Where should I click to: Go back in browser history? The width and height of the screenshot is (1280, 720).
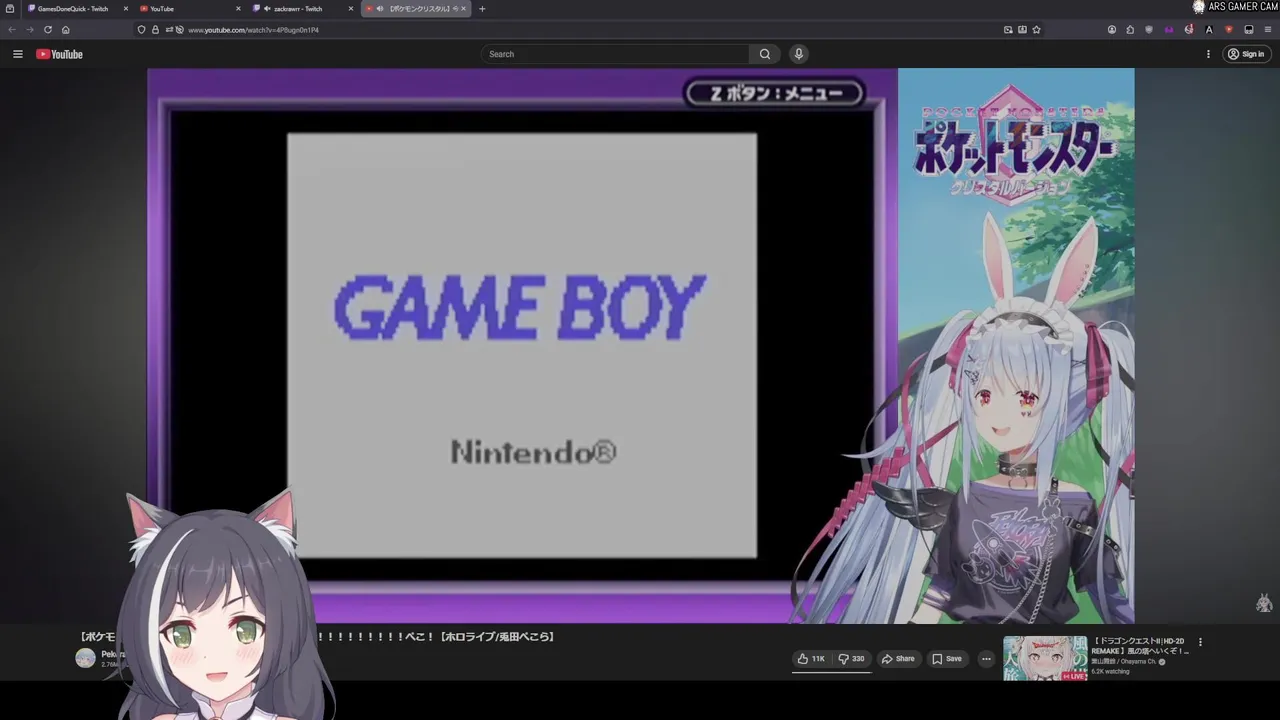(12, 30)
